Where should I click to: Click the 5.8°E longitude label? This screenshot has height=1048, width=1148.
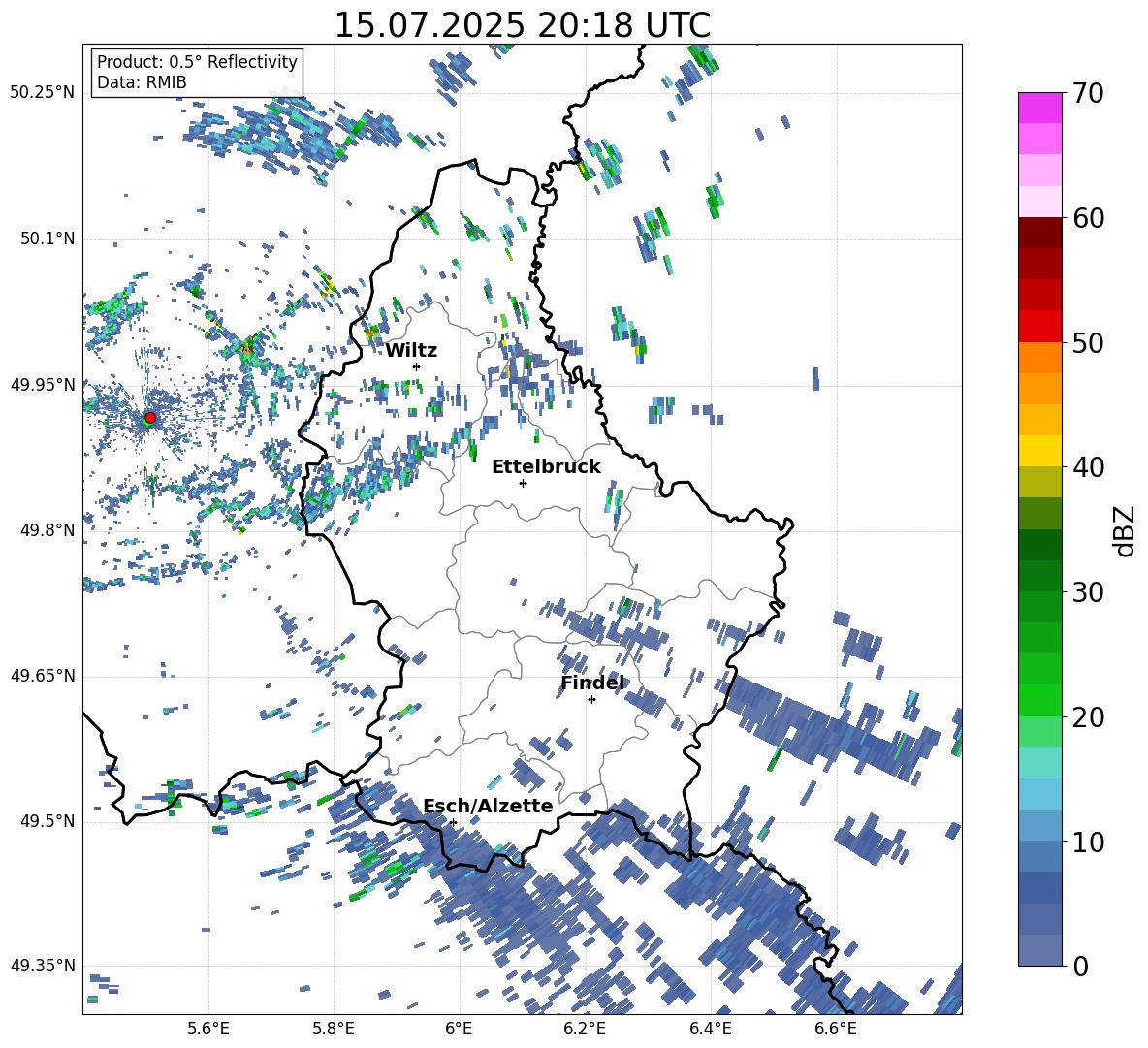click(334, 1029)
